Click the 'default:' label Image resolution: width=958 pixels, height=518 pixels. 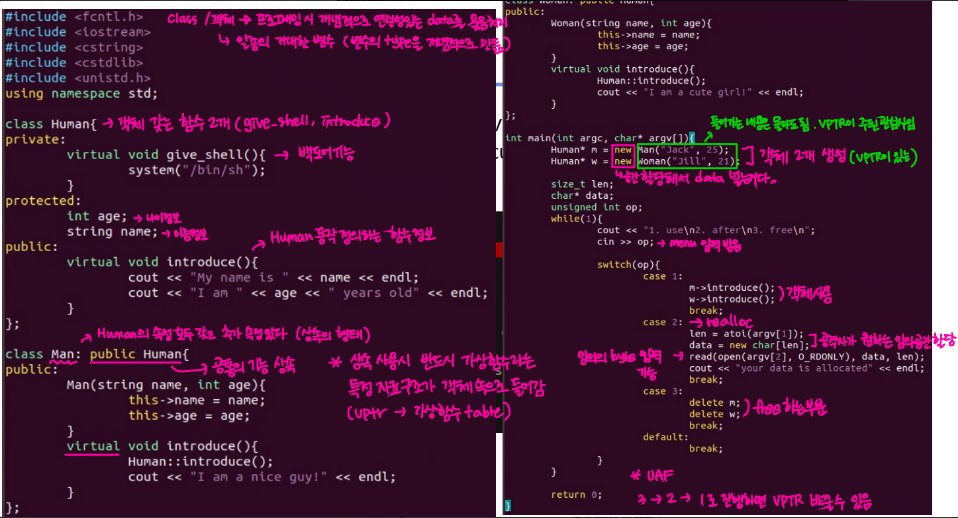pos(666,437)
